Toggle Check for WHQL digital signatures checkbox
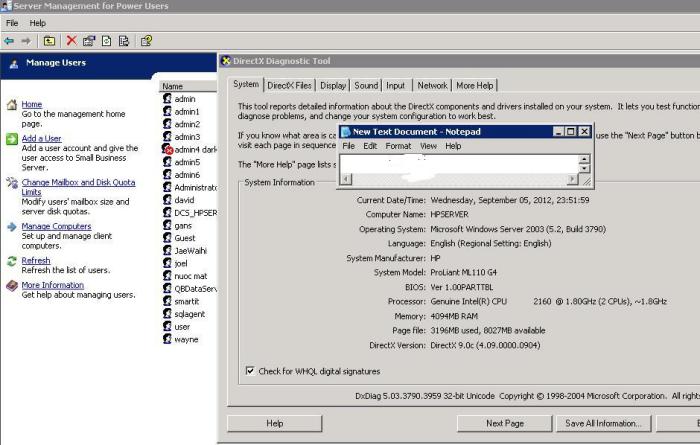Viewport: 700px width, 445px height. 249,371
